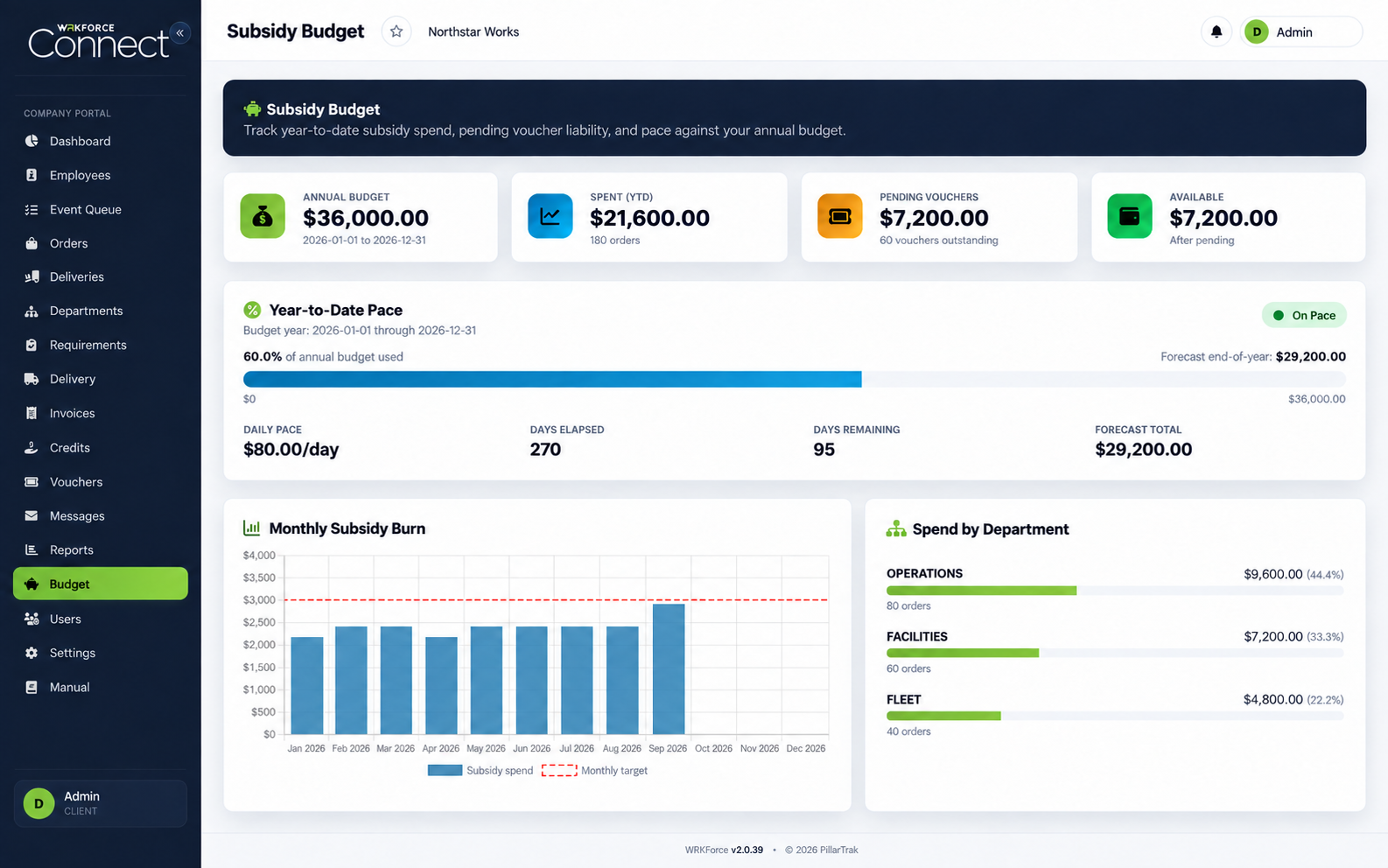
Task: Click the Spent YTD trend-line icon
Action: 550,216
